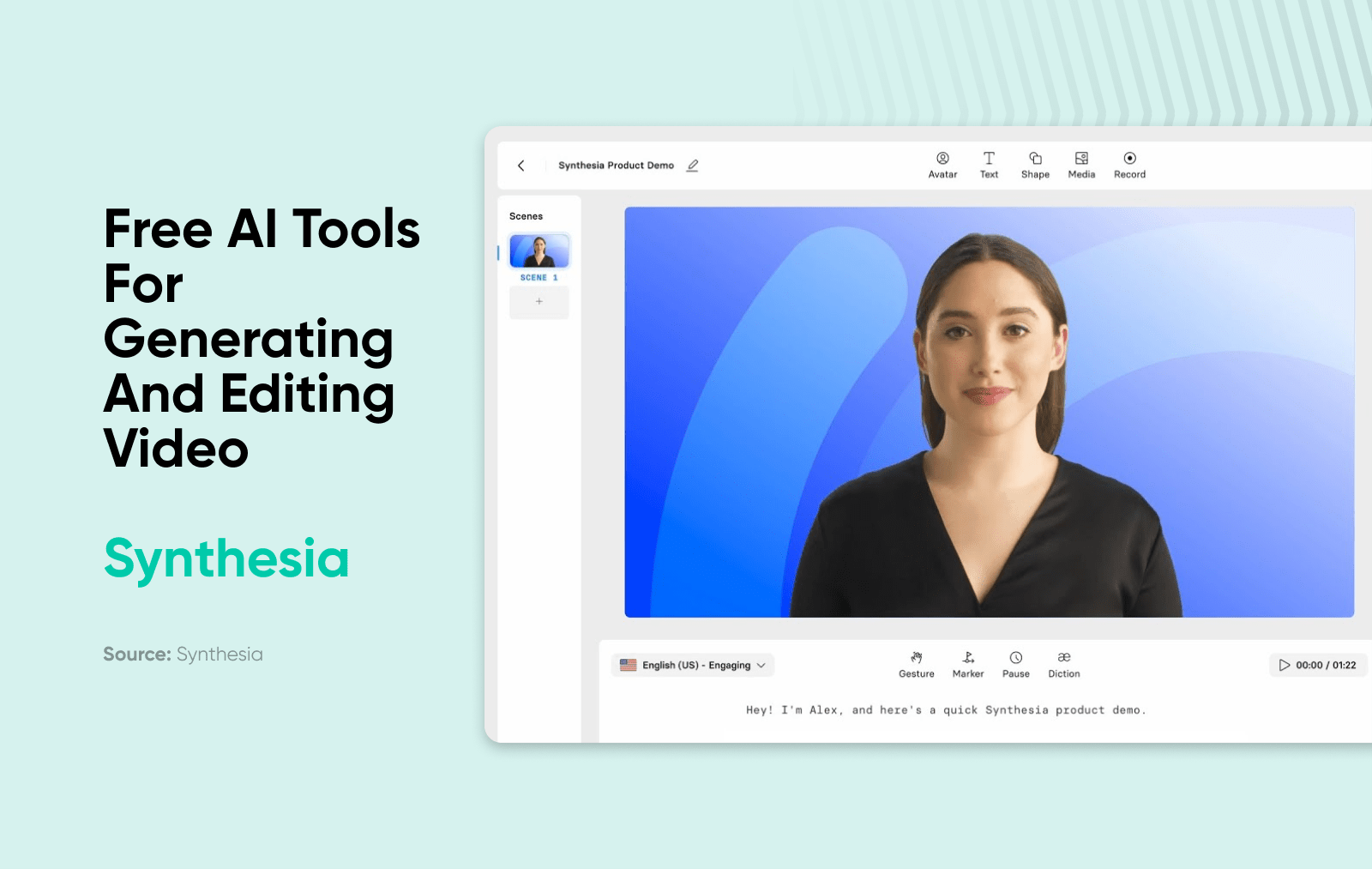Viewport: 1372px width, 869px height.
Task: Click the Synthesia Product Demo title
Action: click(616, 166)
